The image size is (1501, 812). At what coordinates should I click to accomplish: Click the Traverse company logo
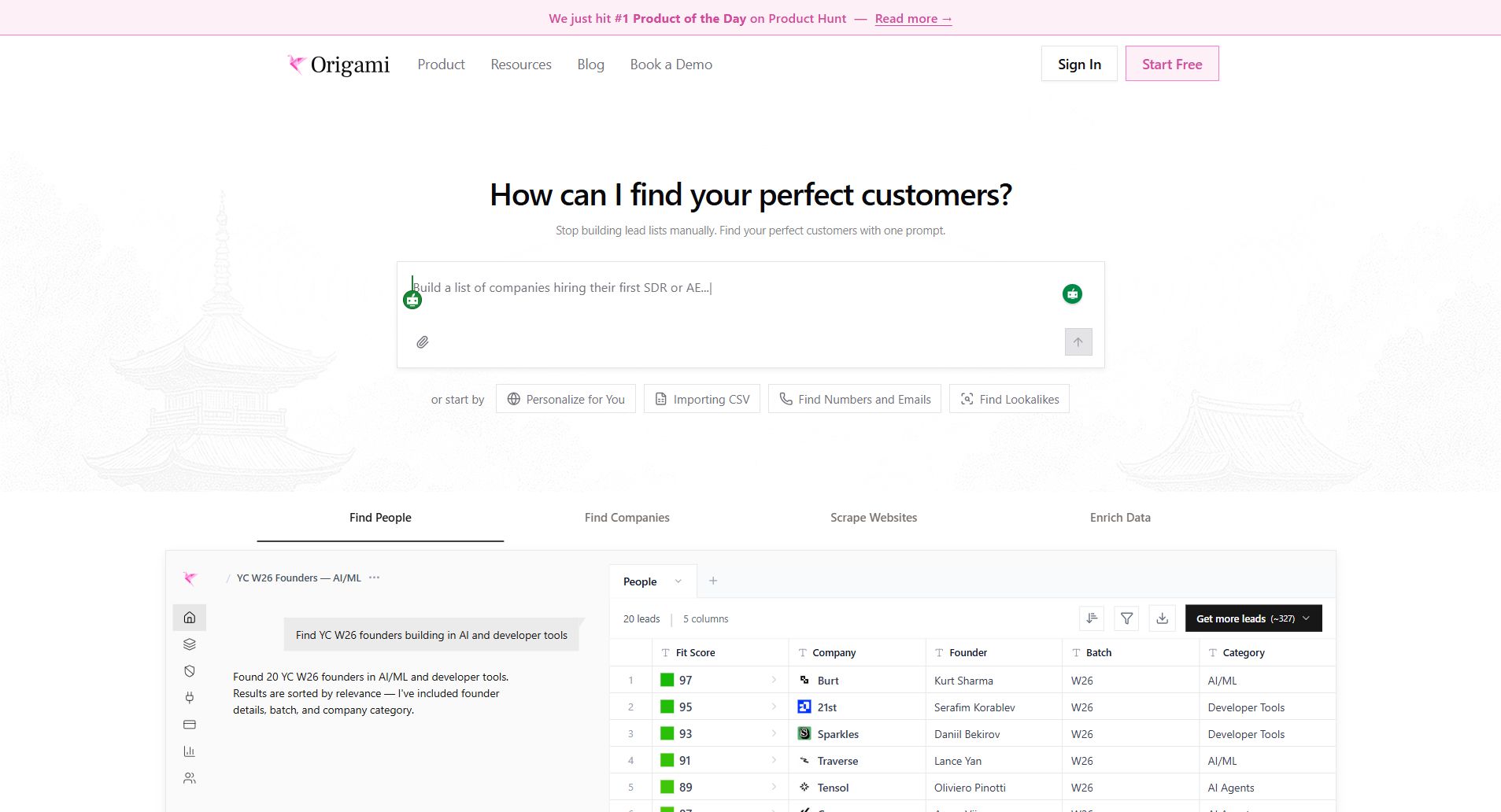click(x=804, y=760)
